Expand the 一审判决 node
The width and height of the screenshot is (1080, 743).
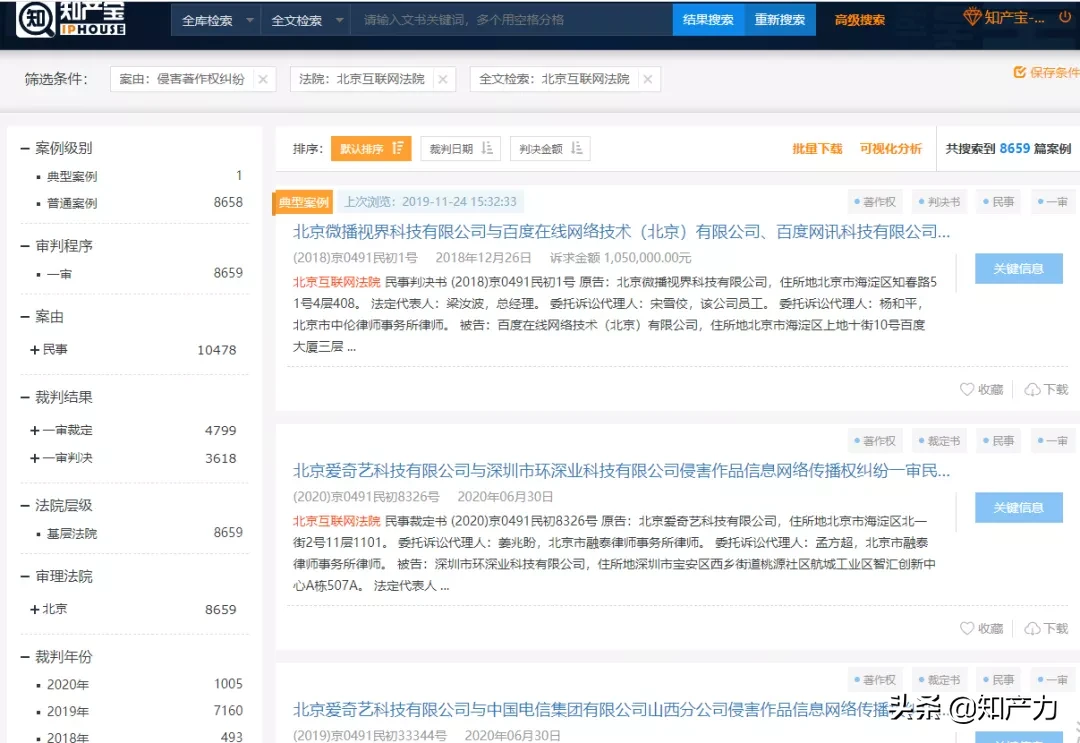click(34, 458)
